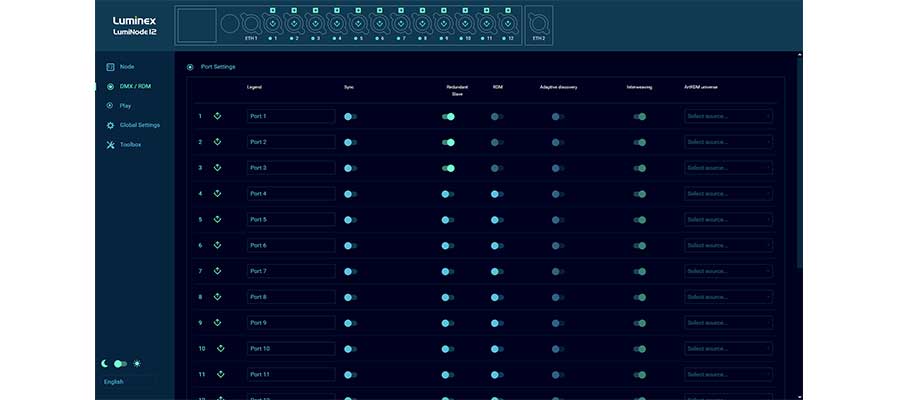Click port 6 direction arrow icon
The width and height of the screenshot is (900, 400).
[217, 245]
